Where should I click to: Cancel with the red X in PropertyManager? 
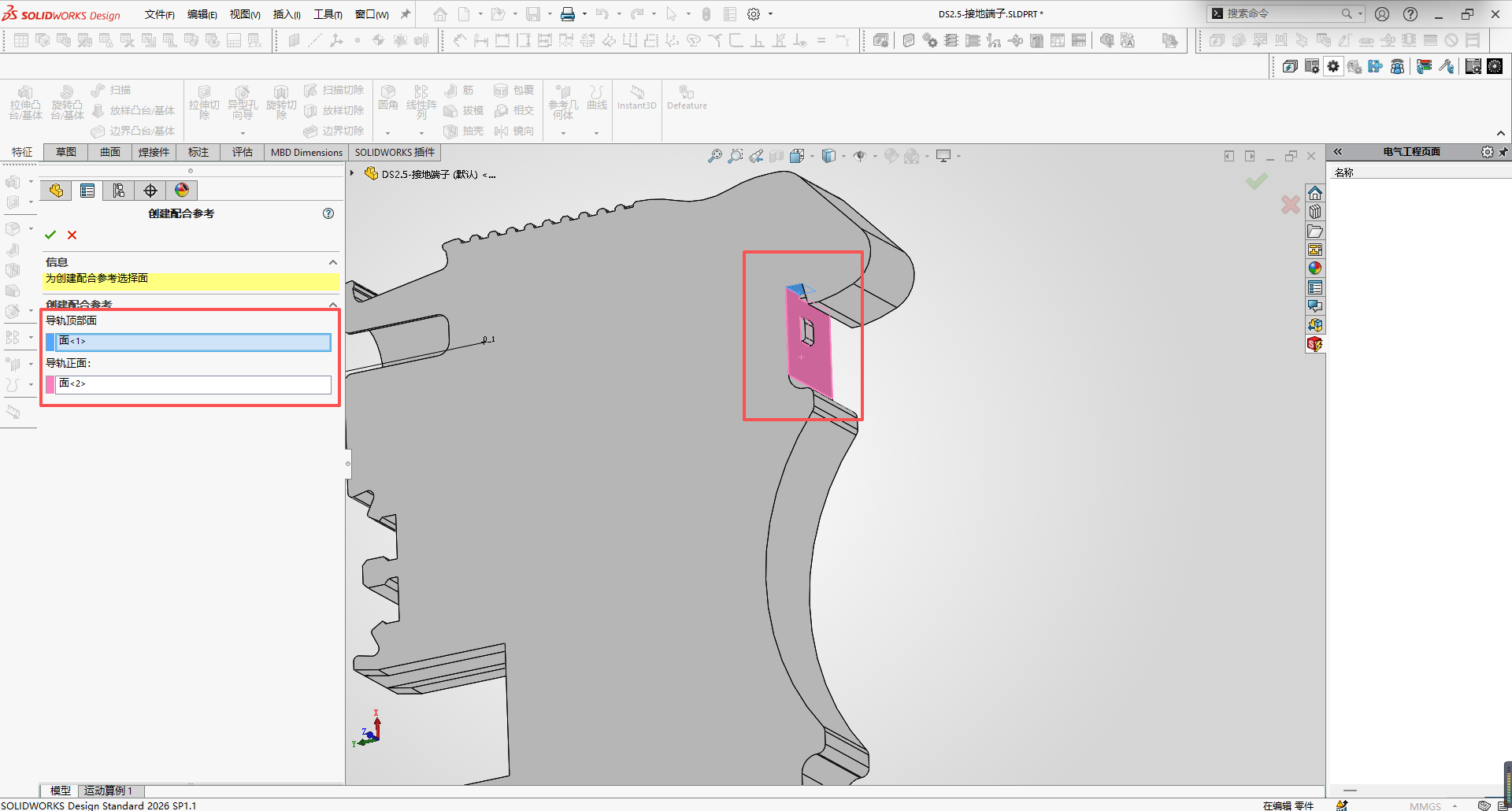[x=72, y=235]
